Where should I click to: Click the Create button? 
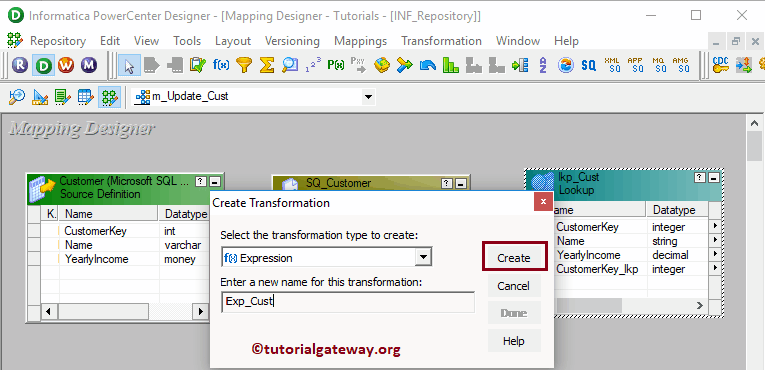[x=514, y=258]
